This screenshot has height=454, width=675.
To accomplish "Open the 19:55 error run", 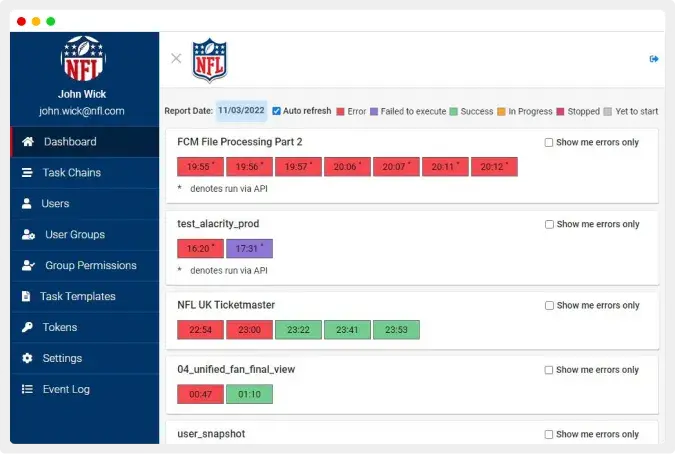I will point(201,167).
